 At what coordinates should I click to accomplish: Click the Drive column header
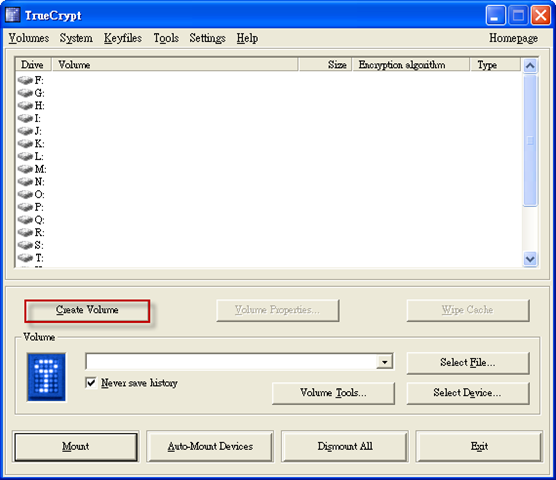click(x=33, y=65)
